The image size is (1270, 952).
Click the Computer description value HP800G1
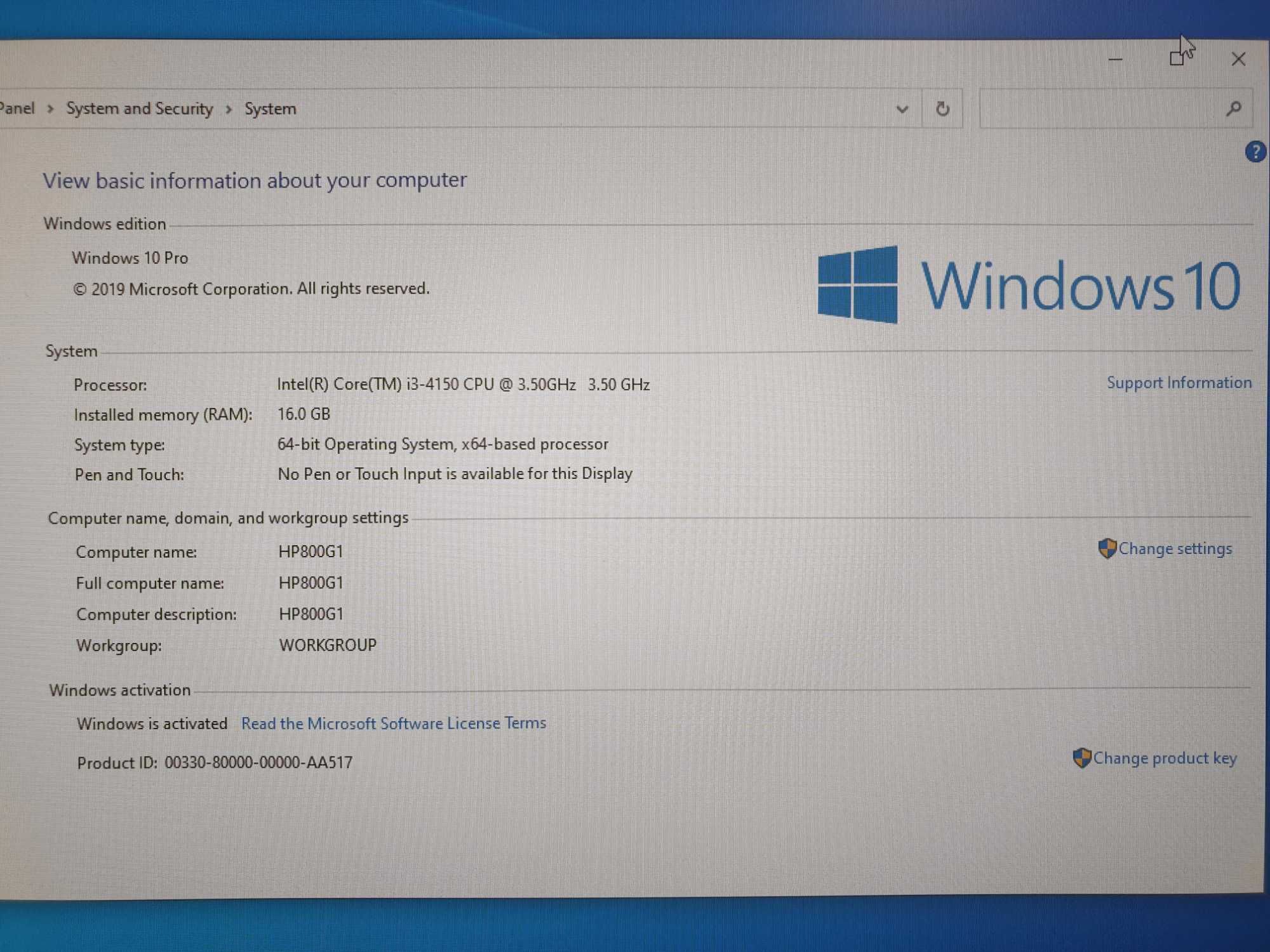[x=311, y=613]
